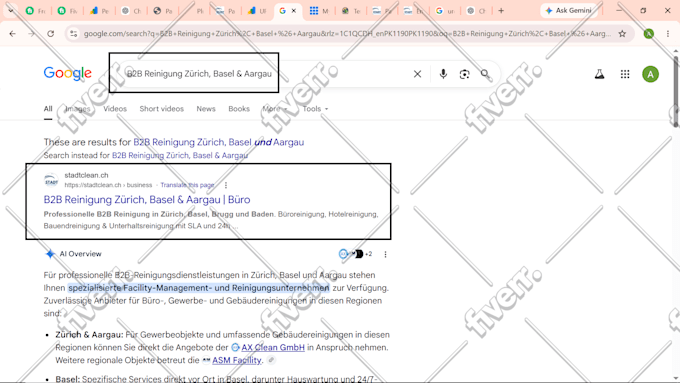Start voice search with microphone icon
Screen dimensions: 680x383
443,74
